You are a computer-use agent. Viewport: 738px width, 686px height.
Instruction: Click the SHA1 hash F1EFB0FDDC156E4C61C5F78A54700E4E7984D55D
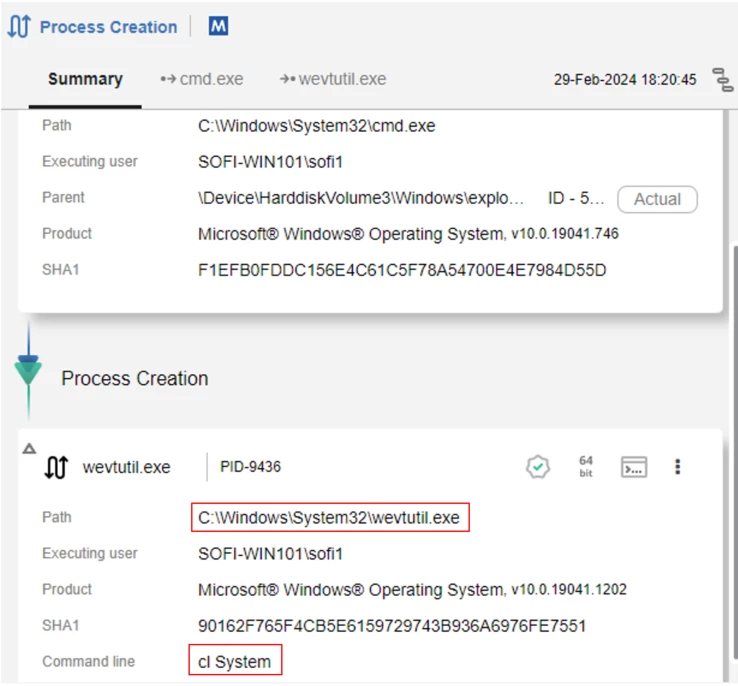coord(402,270)
